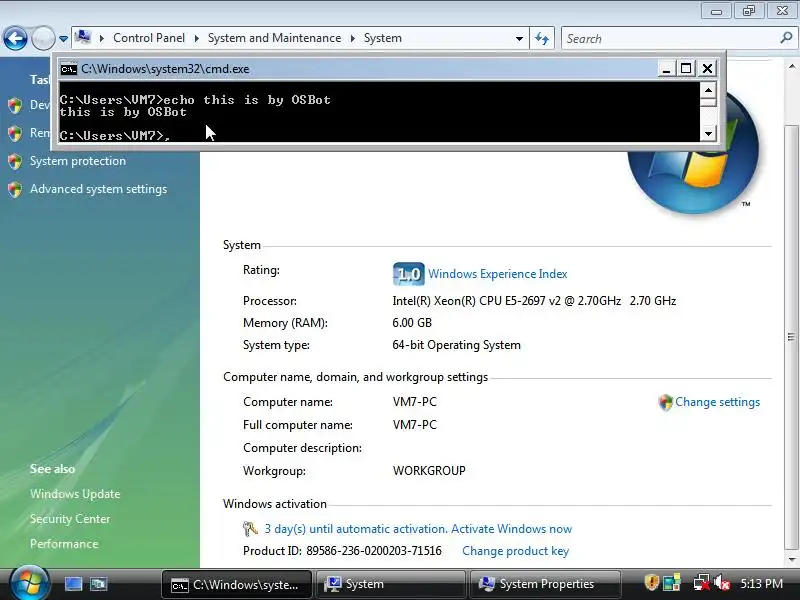Go back with the blue Back arrow
The image size is (800, 600).
15,38
